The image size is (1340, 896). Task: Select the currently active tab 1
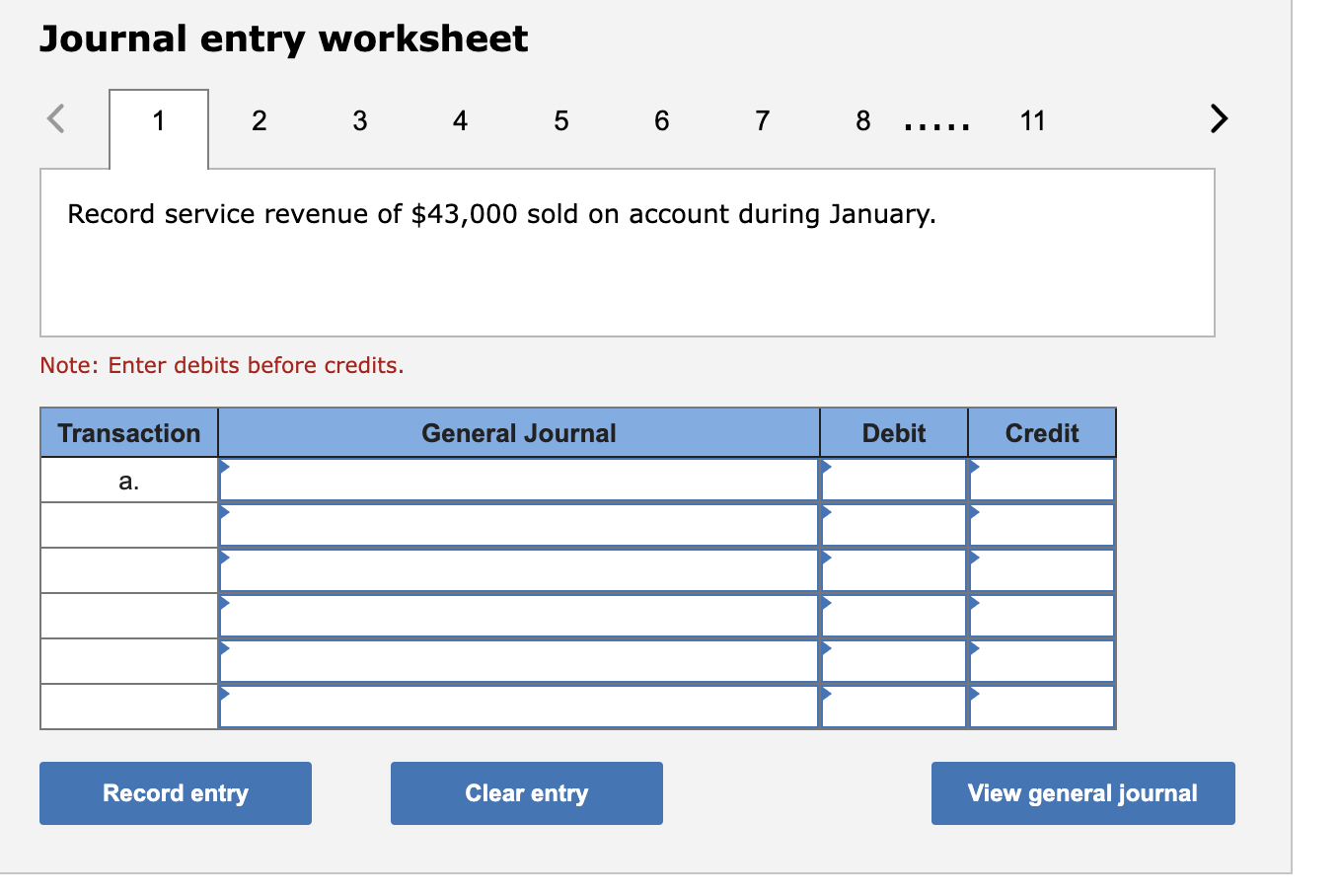[x=159, y=120]
